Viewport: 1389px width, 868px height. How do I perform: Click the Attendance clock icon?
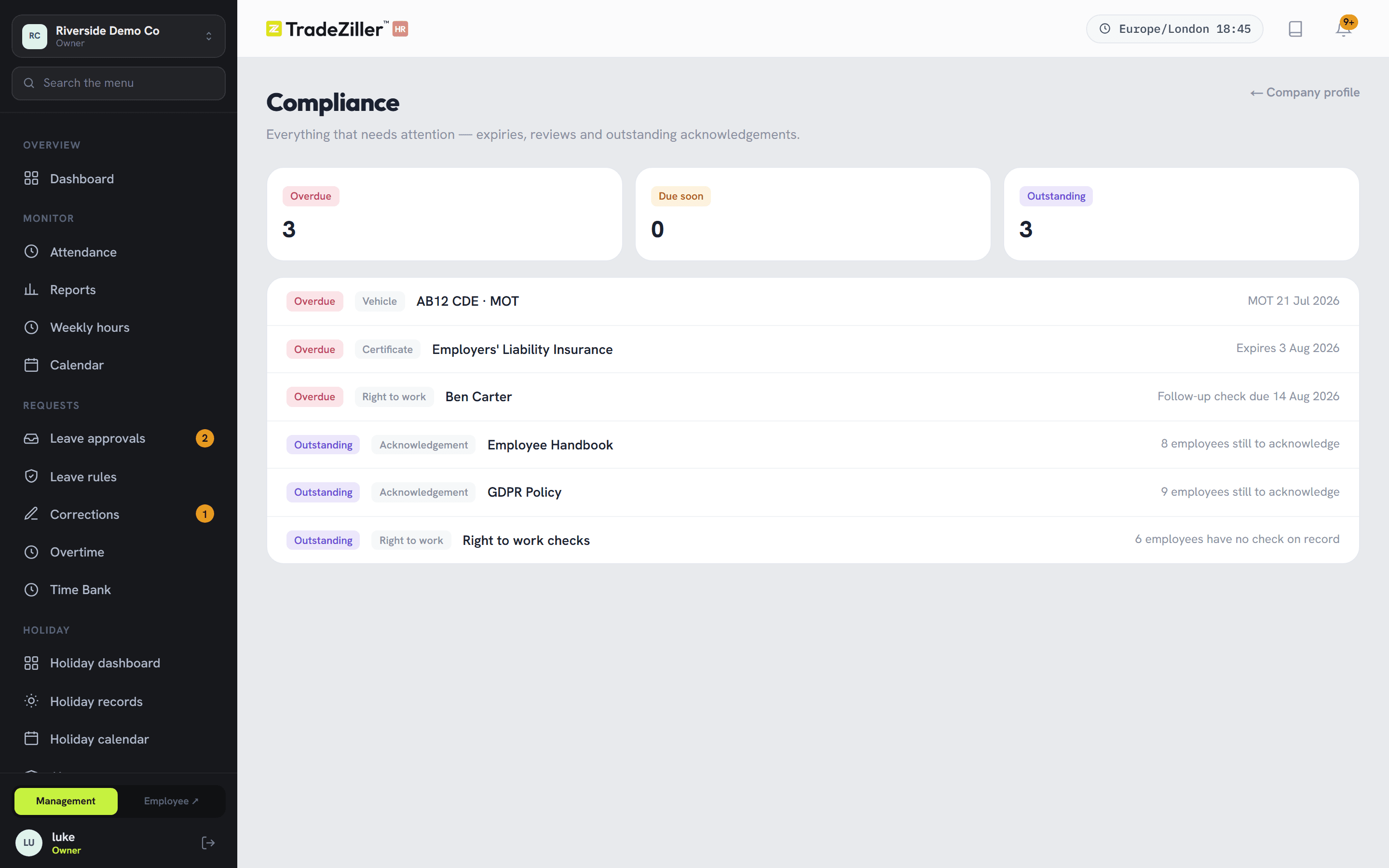[31, 251]
